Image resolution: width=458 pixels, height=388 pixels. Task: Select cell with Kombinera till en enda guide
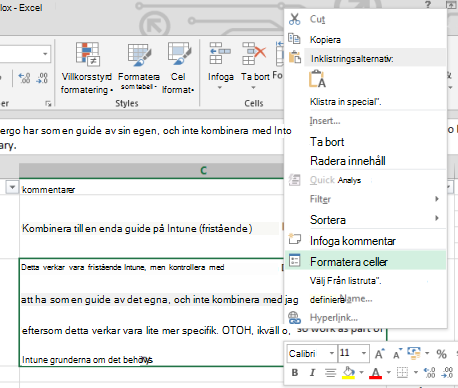[151, 227]
